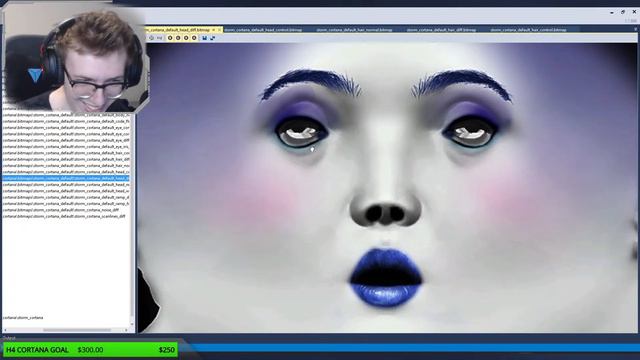
Task: Switch to storm_cortana_default_head_control.bitmap tab
Action: click(263, 30)
